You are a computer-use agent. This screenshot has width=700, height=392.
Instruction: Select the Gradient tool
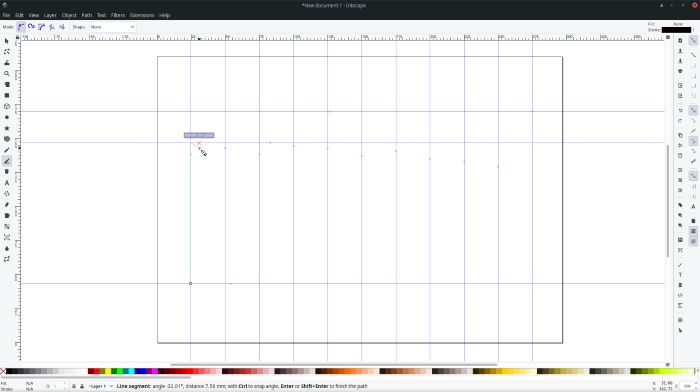(x=7, y=226)
